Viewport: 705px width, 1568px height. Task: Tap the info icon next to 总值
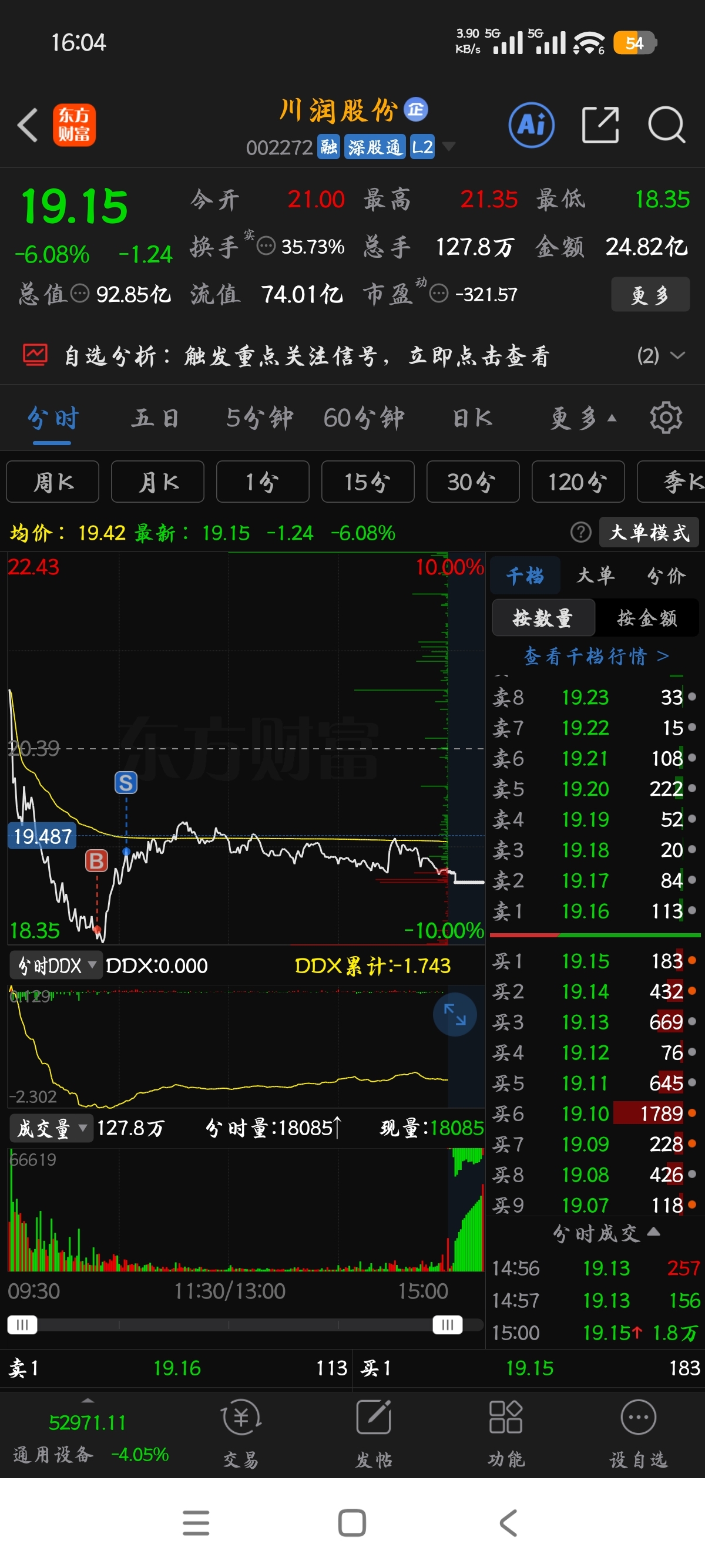coord(80,294)
